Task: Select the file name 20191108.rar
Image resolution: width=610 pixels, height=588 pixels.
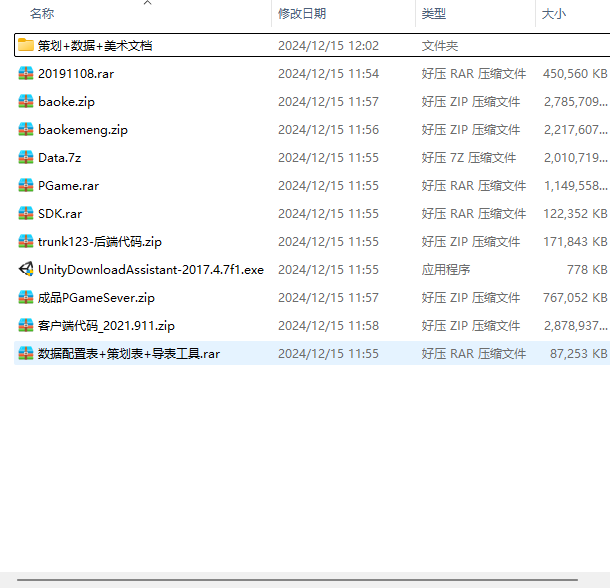Action: [x=76, y=74]
